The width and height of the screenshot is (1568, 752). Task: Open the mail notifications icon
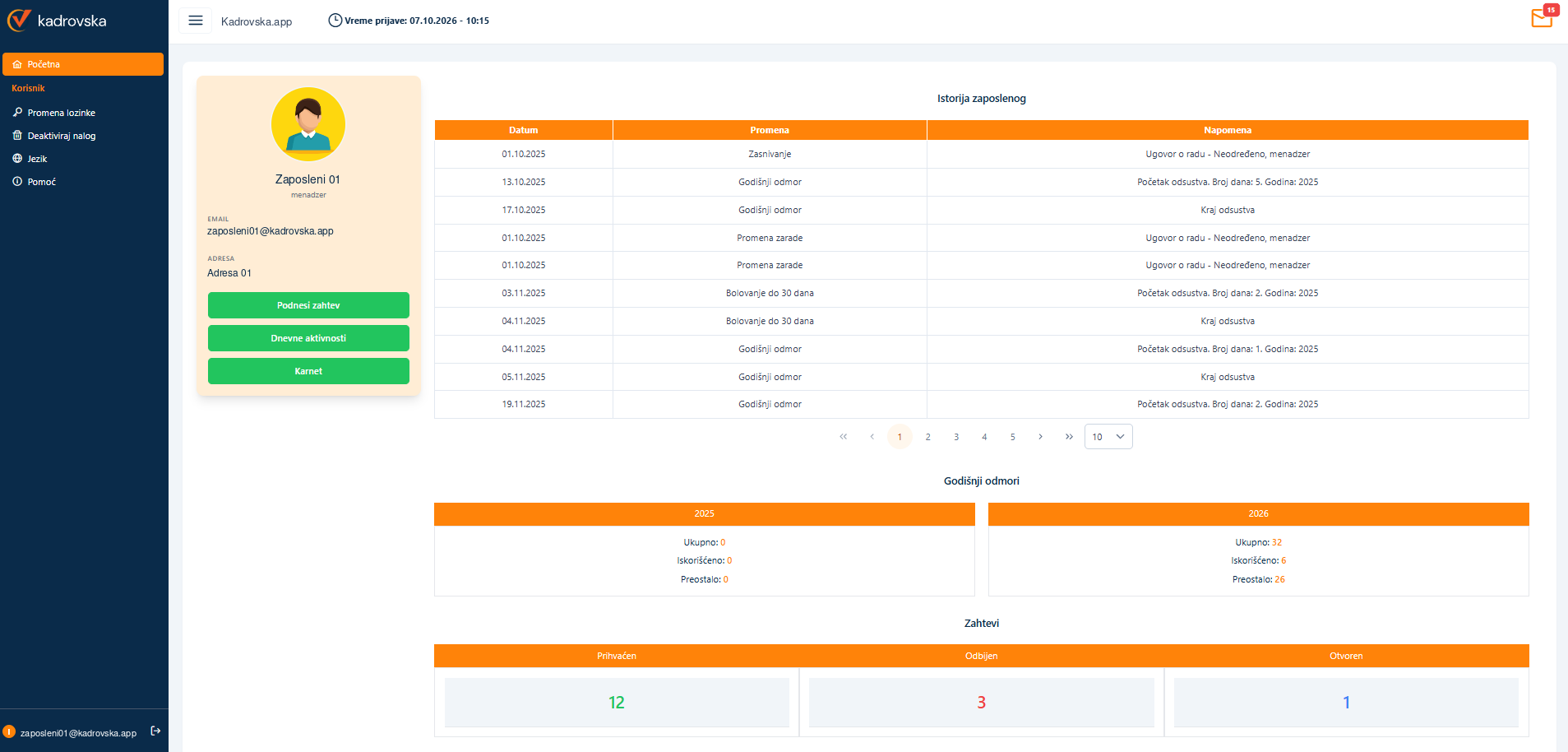(x=1543, y=18)
